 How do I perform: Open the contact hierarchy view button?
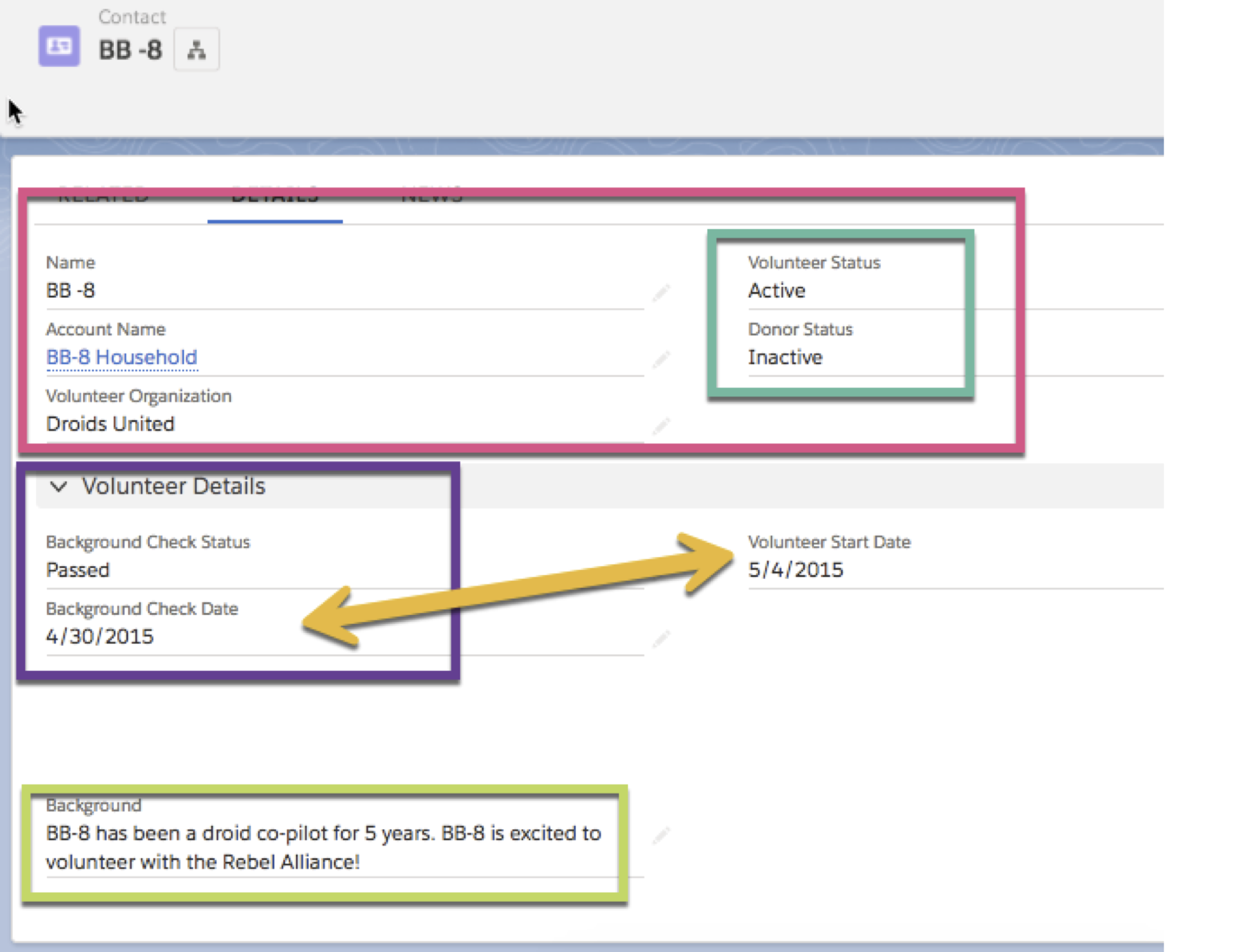(196, 50)
